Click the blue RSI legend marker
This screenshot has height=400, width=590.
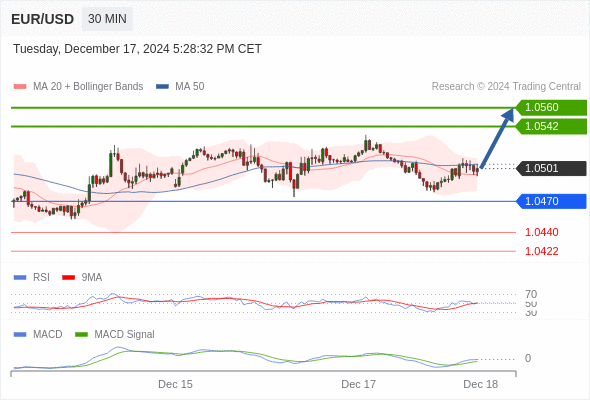(x=20, y=278)
